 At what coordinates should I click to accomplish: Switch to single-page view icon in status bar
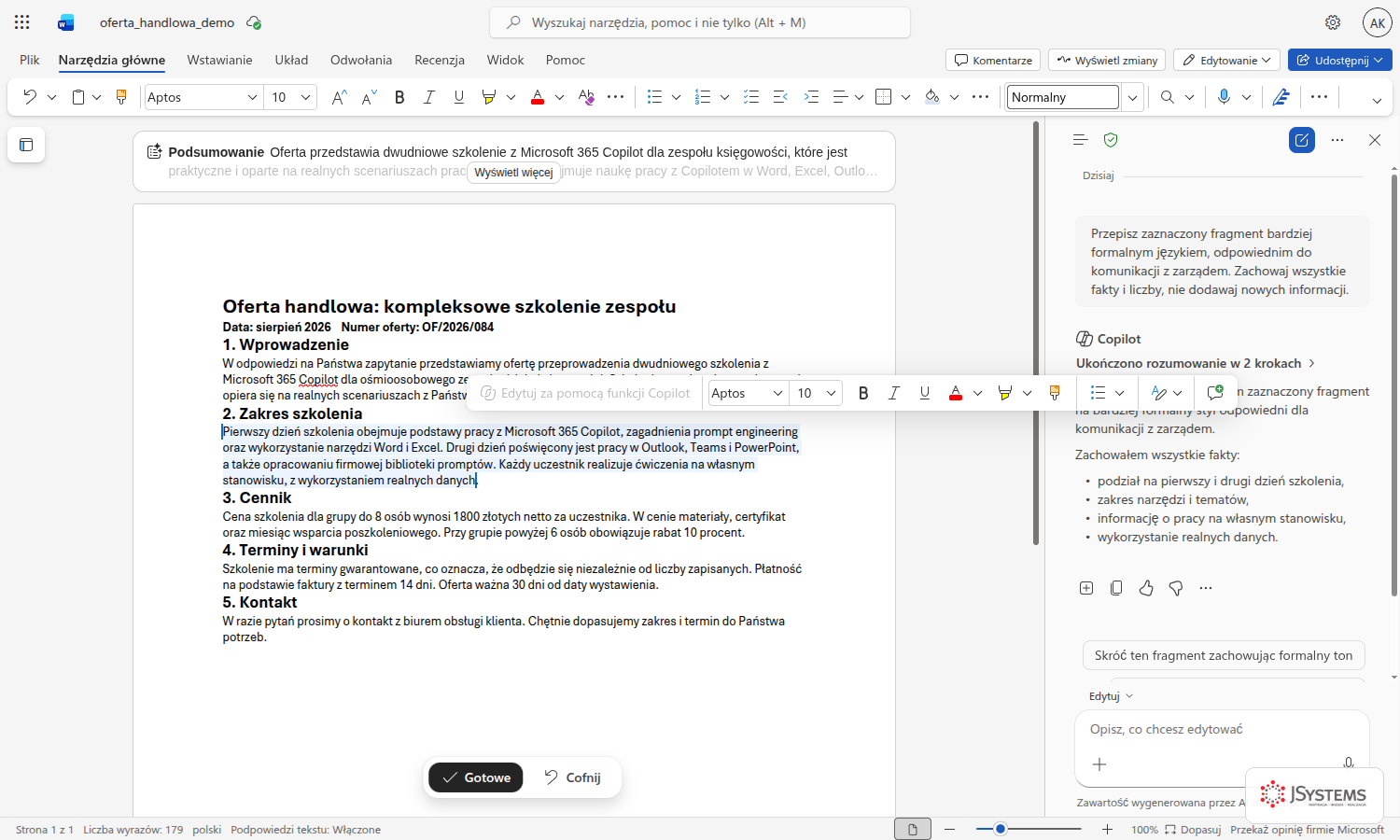pos(913,830)
